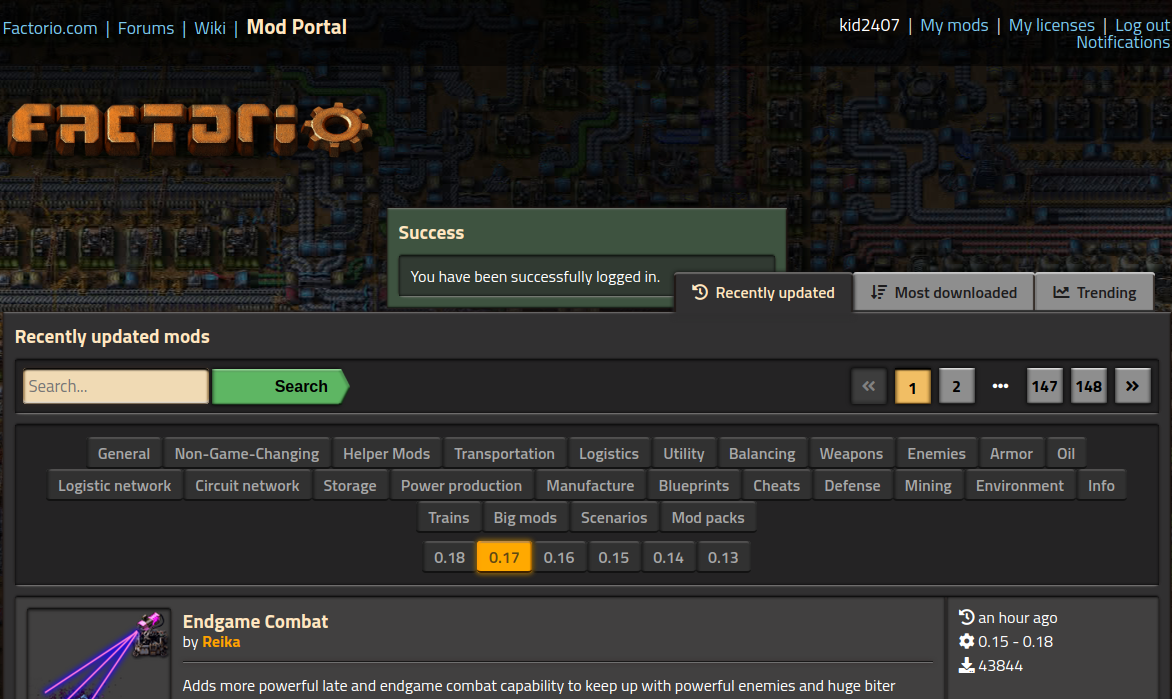Filter by Circuit network category
The height and width of the screenshot is (699, 1172).
[x=247, y=486]
